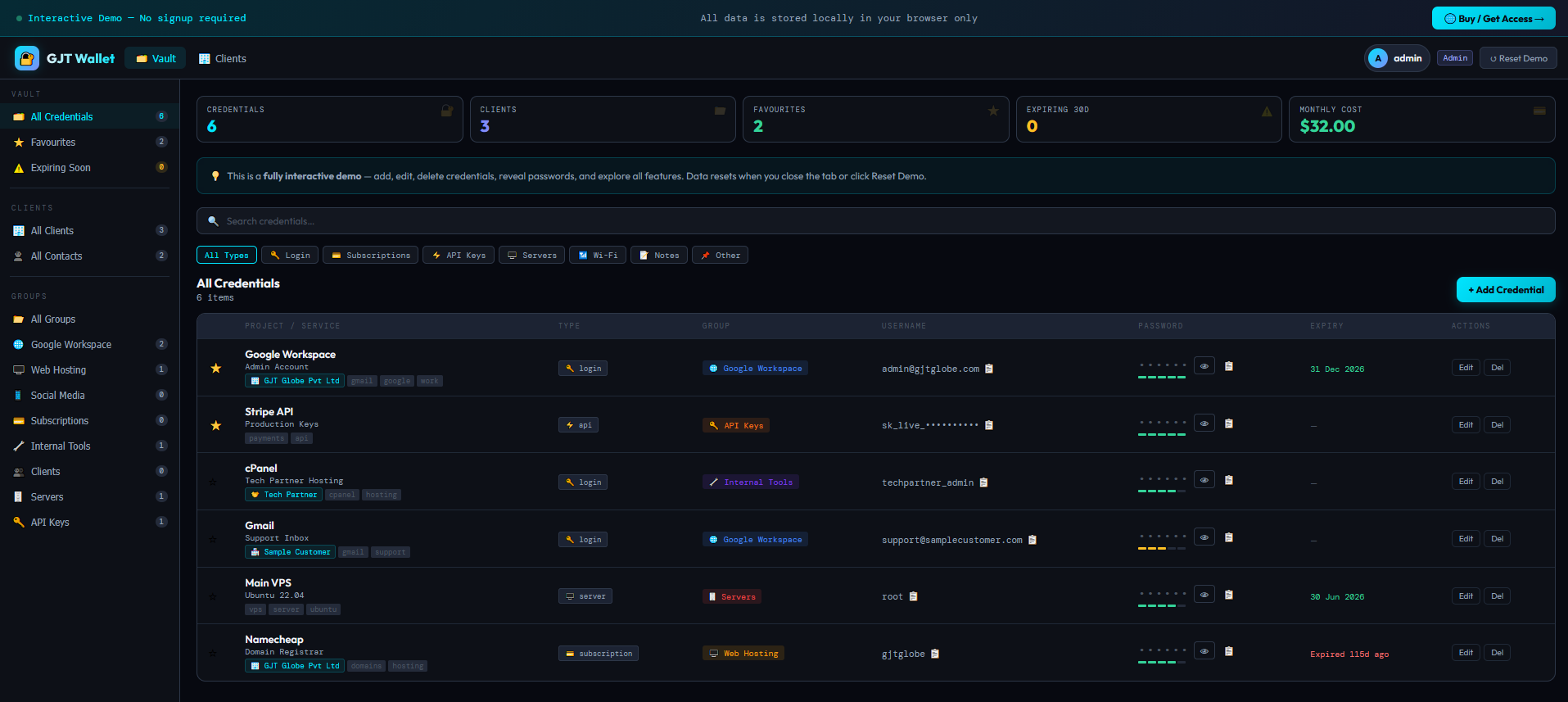Copy support@samplecustomer.com username icon
Screen dimensions: 1568x702
click(1033, 540)
